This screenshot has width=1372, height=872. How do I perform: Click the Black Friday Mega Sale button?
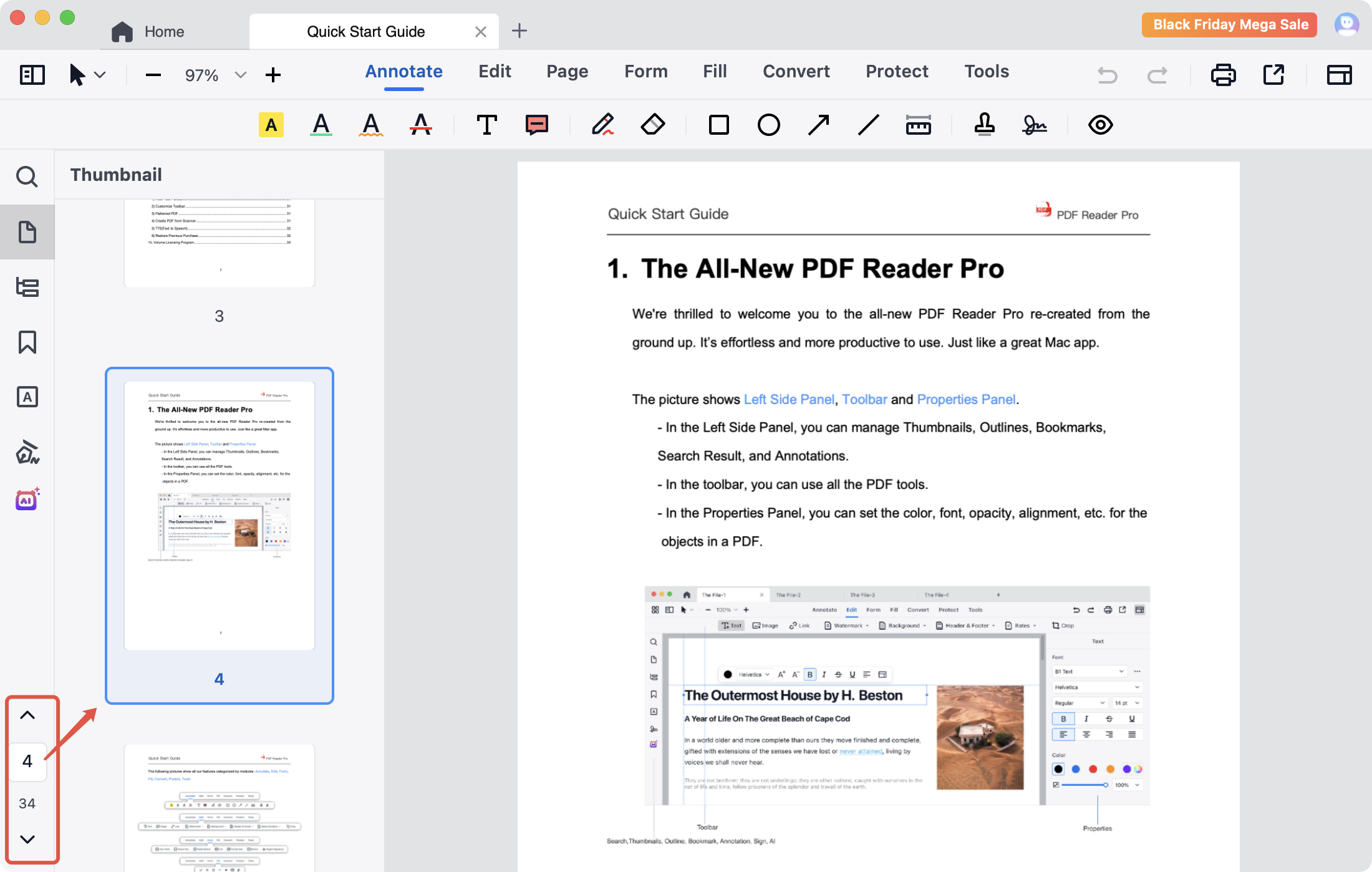pos(1229,25)
